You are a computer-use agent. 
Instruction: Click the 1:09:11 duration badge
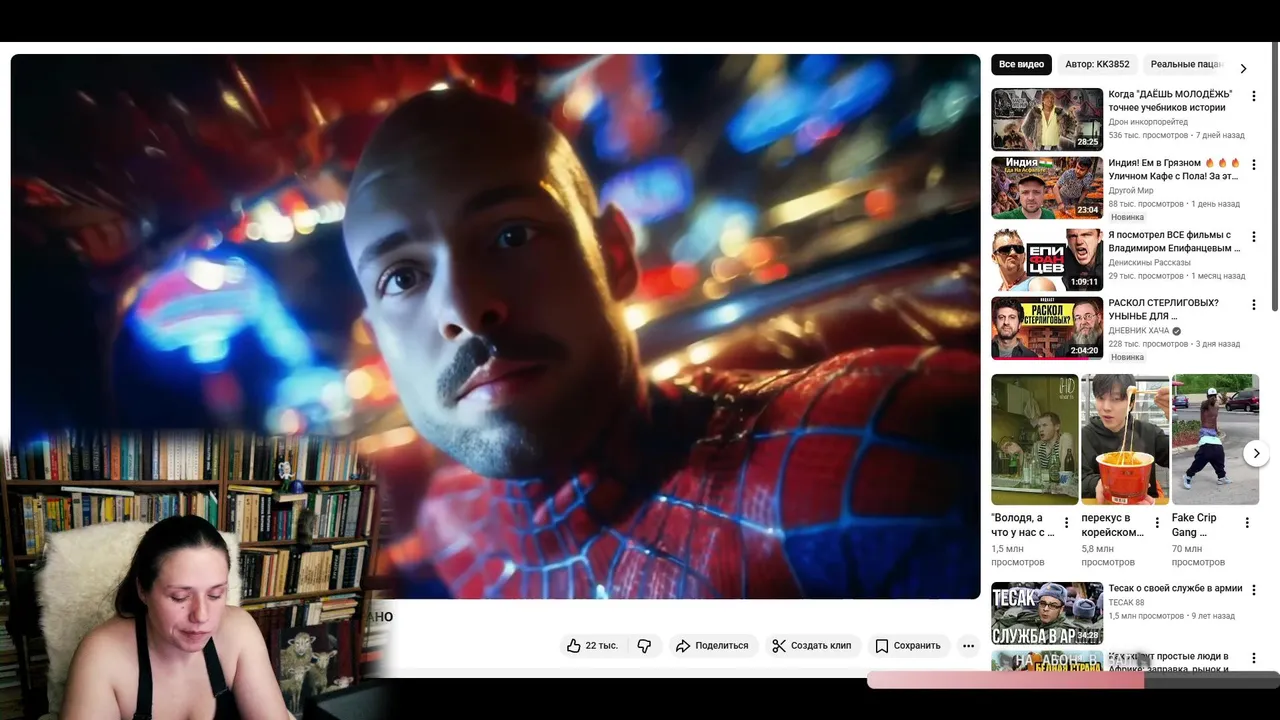click(x=1084, y=282)
